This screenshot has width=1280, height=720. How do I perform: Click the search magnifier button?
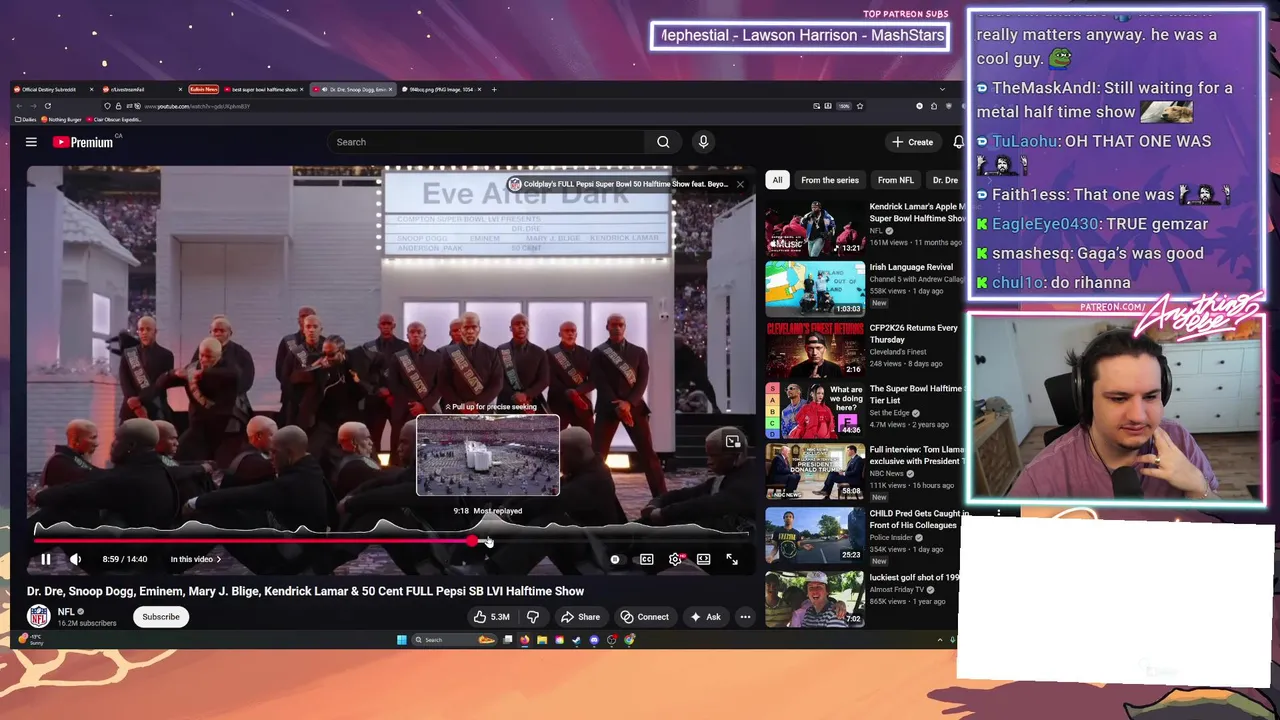(663, 142)
